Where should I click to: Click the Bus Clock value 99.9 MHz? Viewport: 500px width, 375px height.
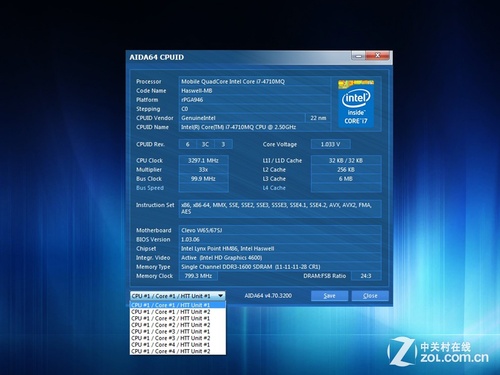coord(203,179)
